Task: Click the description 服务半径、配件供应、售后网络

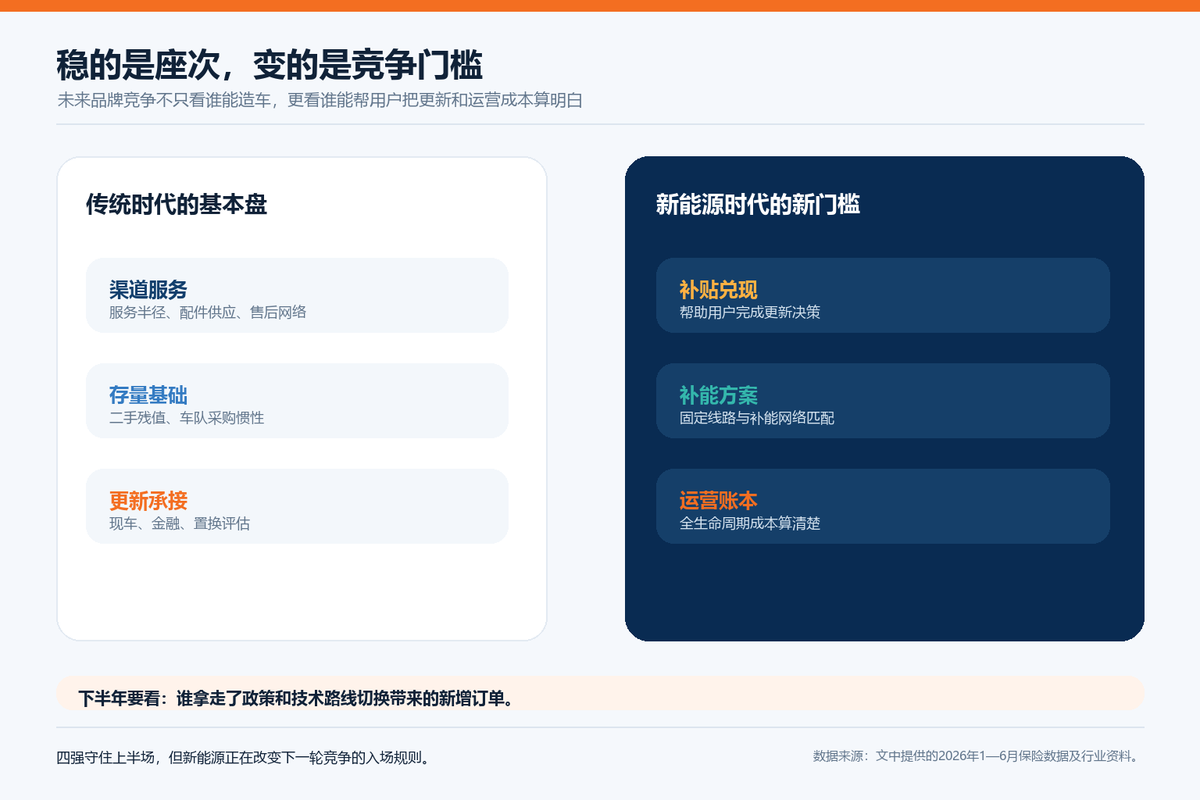Action: (x=208, y=312)
